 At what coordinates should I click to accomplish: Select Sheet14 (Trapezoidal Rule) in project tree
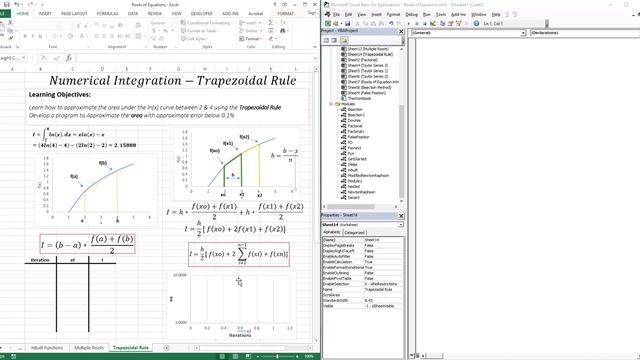370,54
